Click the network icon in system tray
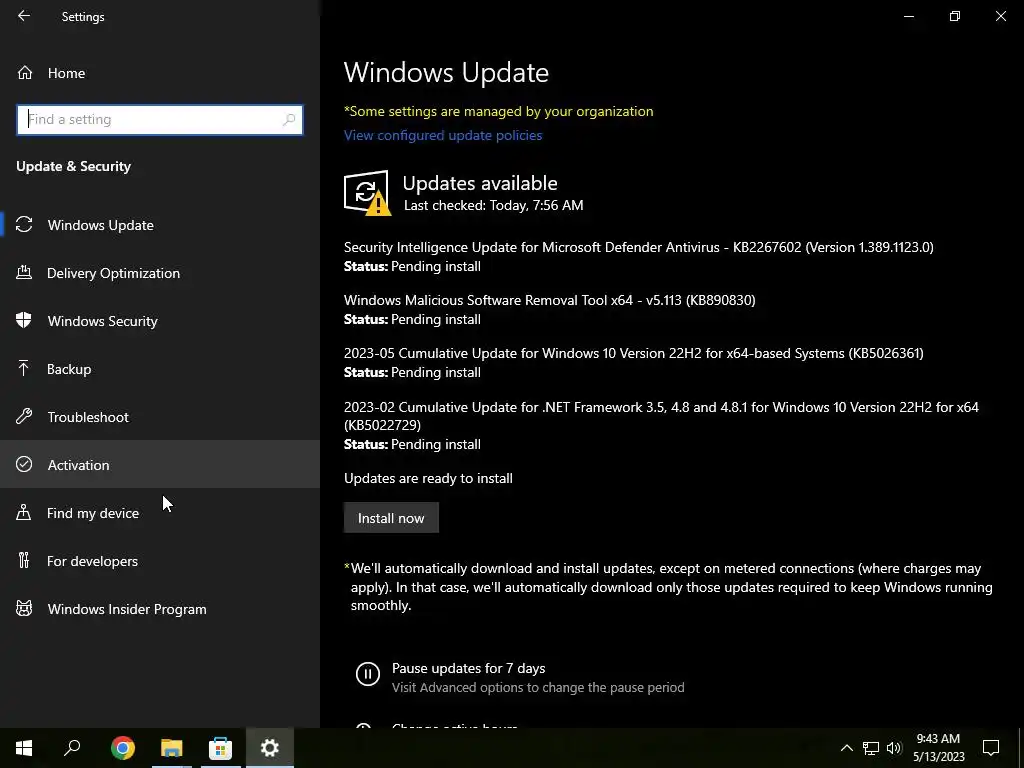The width and height of the screenshot is (1024, 768). click(x=871, y=748)
